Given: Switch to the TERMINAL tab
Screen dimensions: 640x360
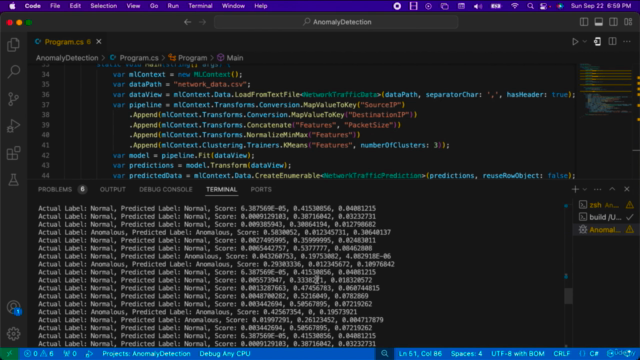Looking at the screenshot, I should point(221,189).
